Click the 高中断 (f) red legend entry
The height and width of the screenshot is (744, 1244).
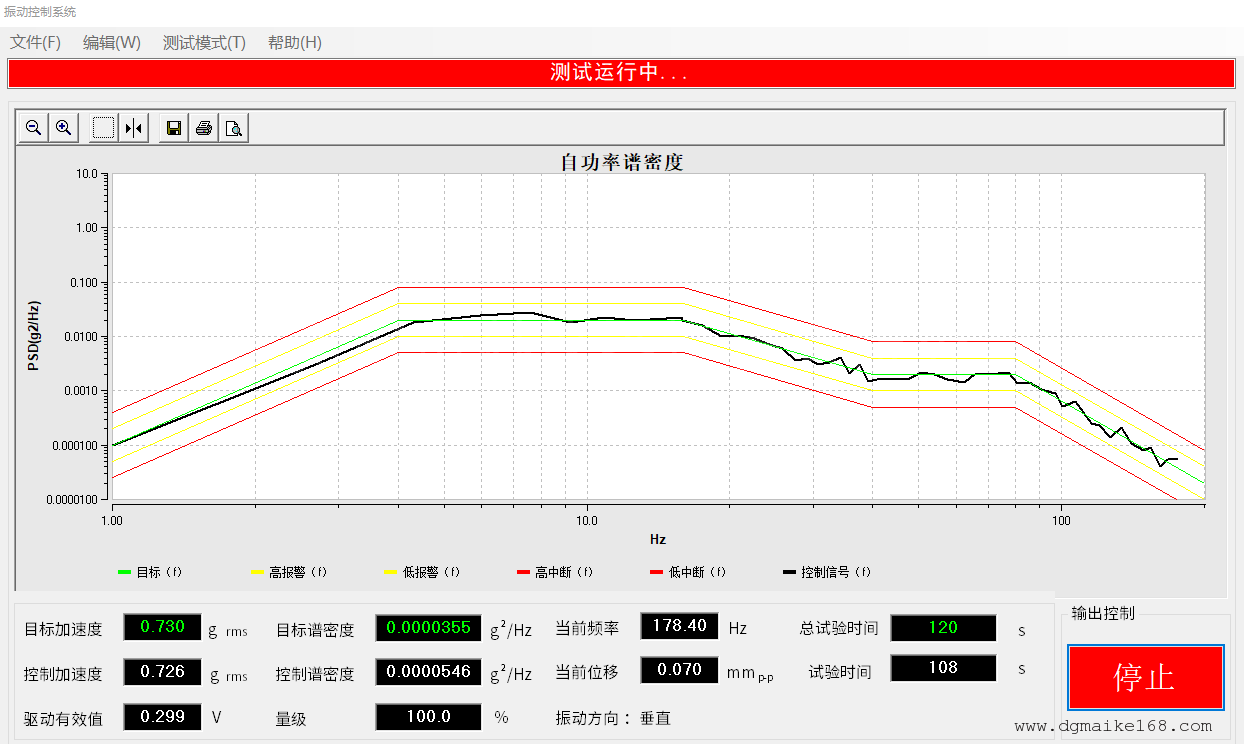[555, 573]
